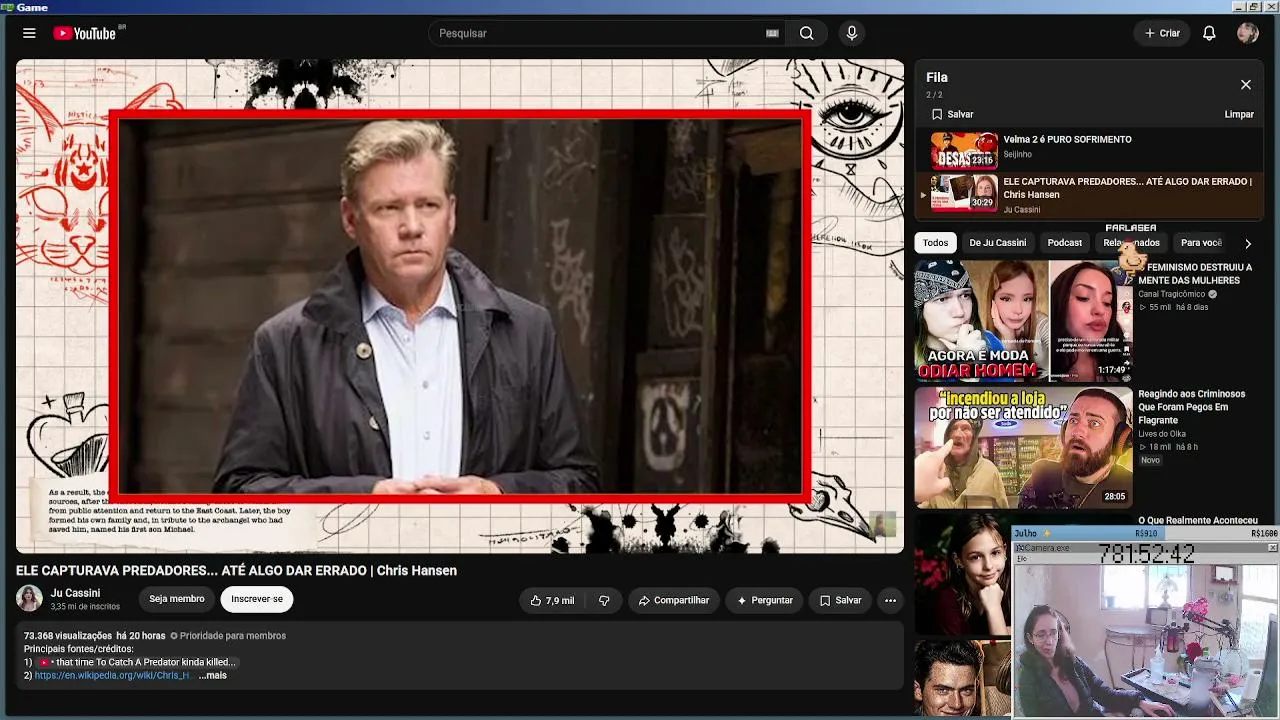Dislike the video with thumbs-down
This screenshot has width=1280, height=720.
coord(604,600)
